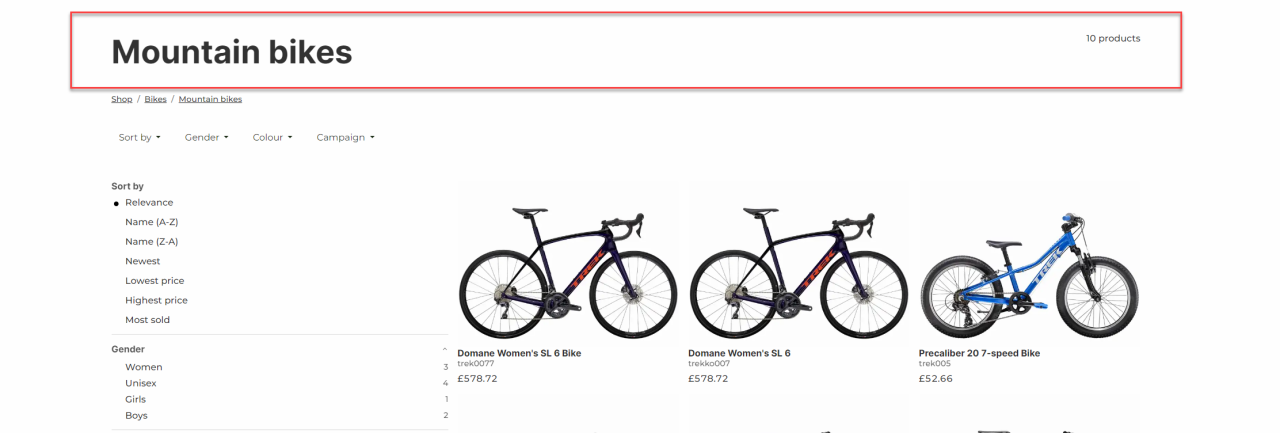Sort by Name (Z-A)

pos(151,241)
